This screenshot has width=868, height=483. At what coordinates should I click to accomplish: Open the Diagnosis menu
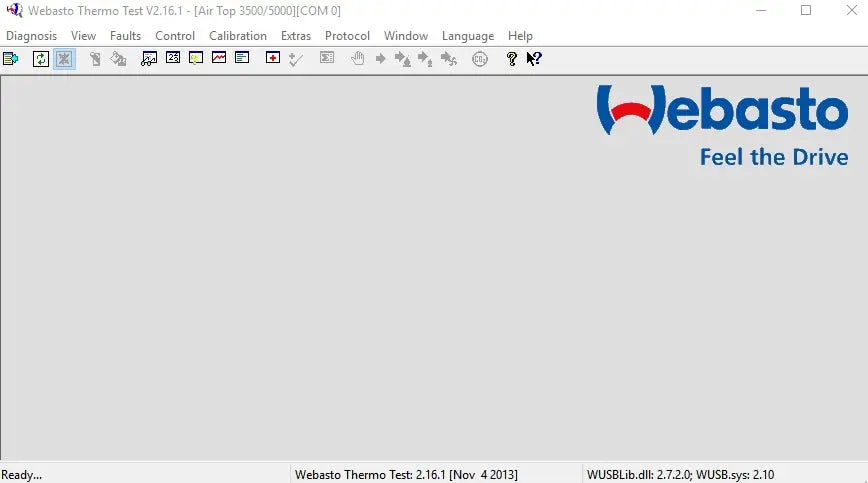[x=31, y=36]
